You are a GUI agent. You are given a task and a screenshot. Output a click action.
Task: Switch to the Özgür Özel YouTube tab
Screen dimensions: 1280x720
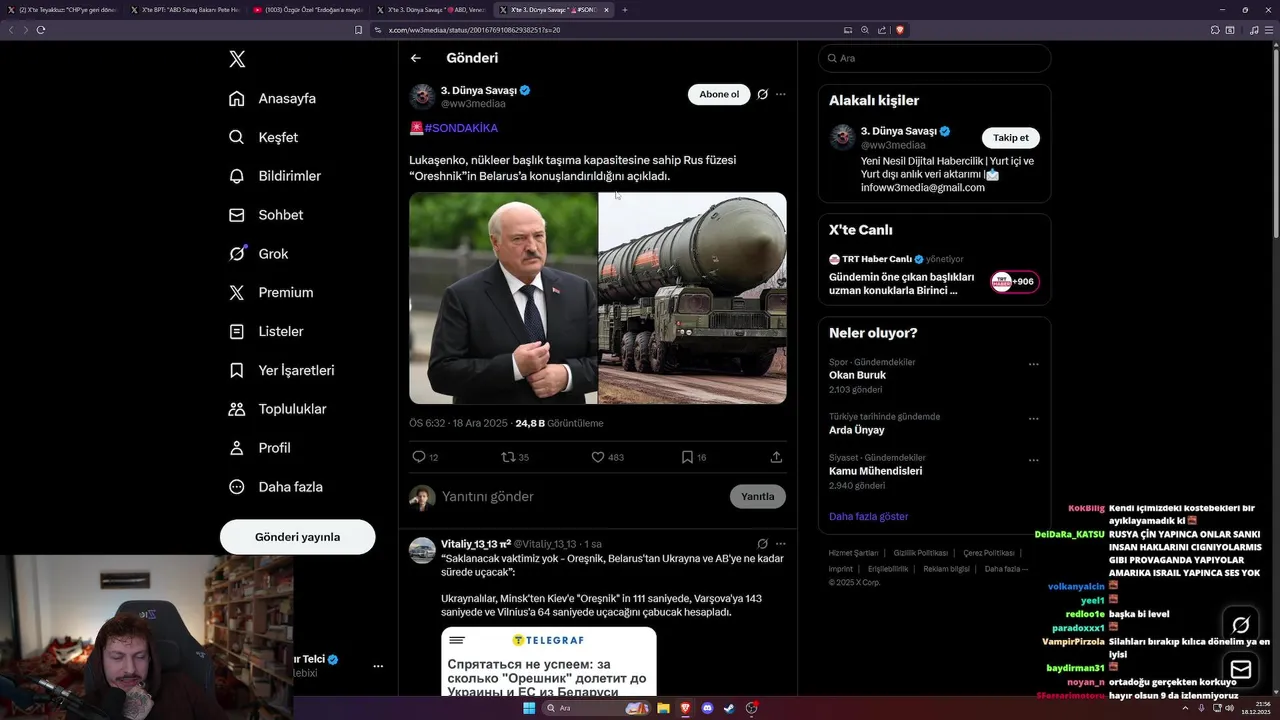tap(307, 10)
